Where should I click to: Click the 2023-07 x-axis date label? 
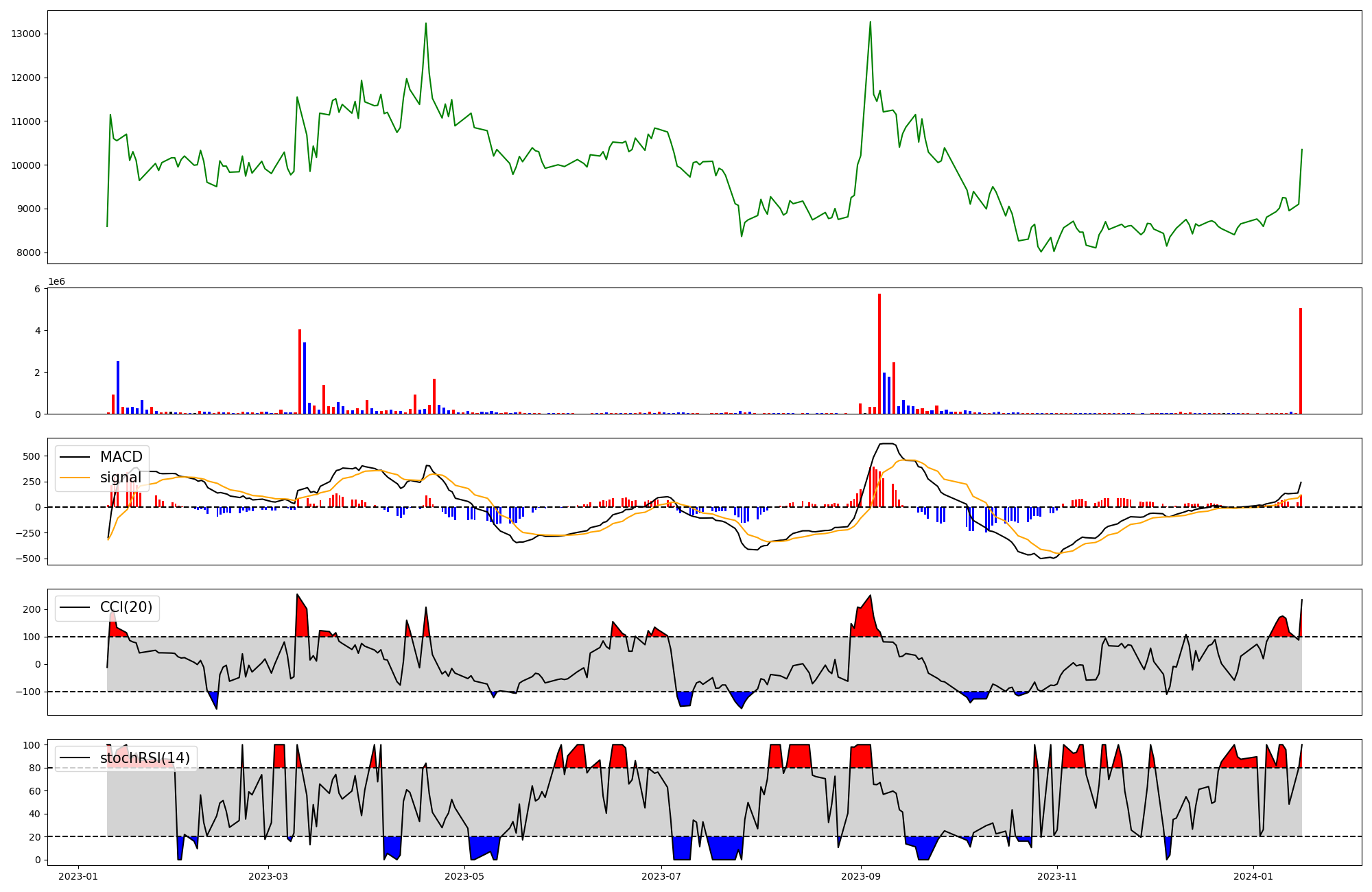pyautogui.click(x=661, y=876)
